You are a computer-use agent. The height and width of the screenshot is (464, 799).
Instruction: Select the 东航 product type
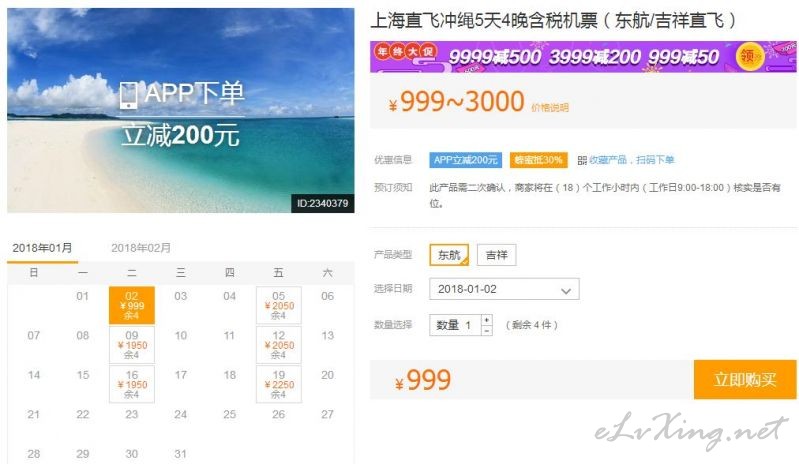point(449,255)
